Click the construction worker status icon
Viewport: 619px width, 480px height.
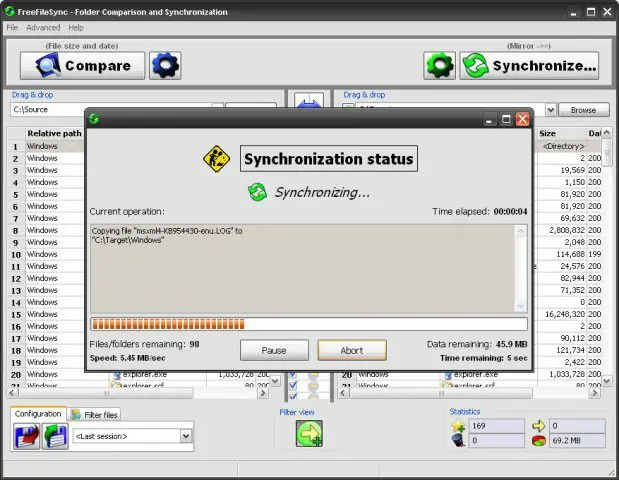[x=216, y=159]
